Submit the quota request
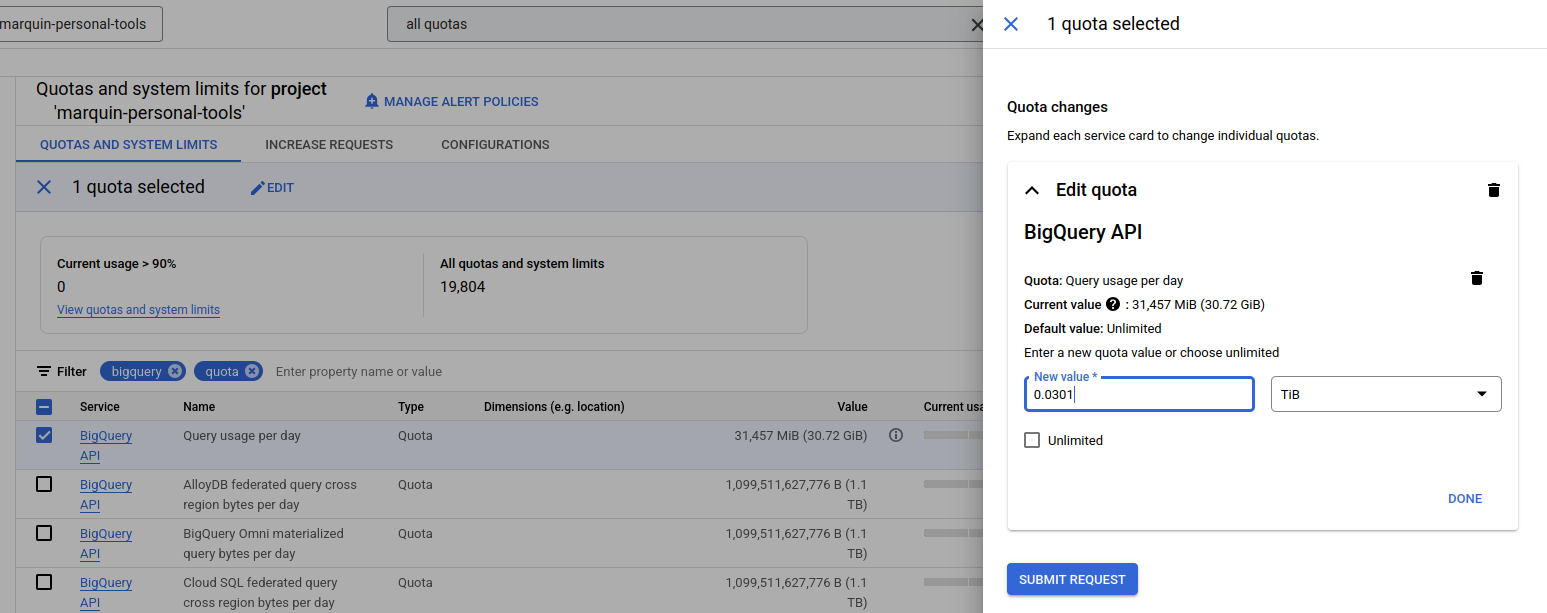 point(1072,580)
